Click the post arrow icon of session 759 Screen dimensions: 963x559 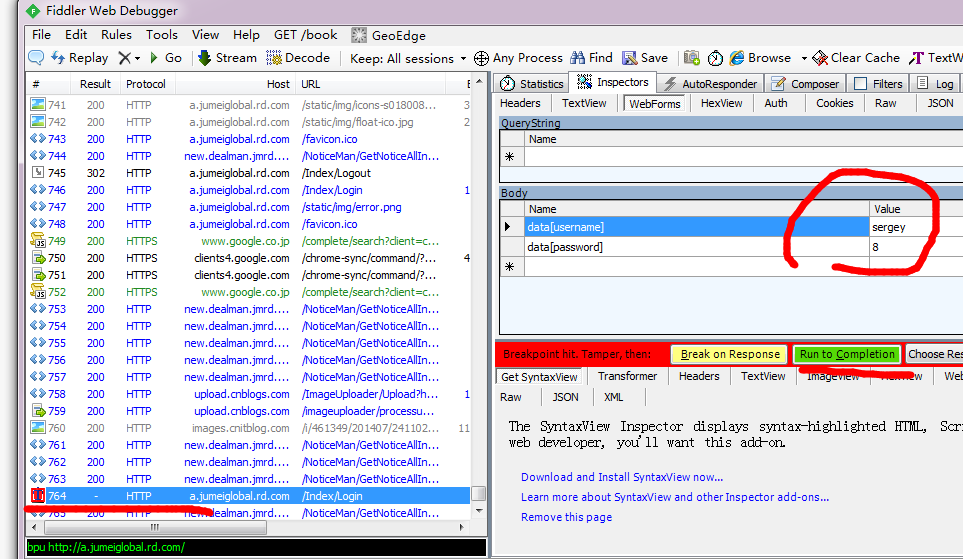38,410
